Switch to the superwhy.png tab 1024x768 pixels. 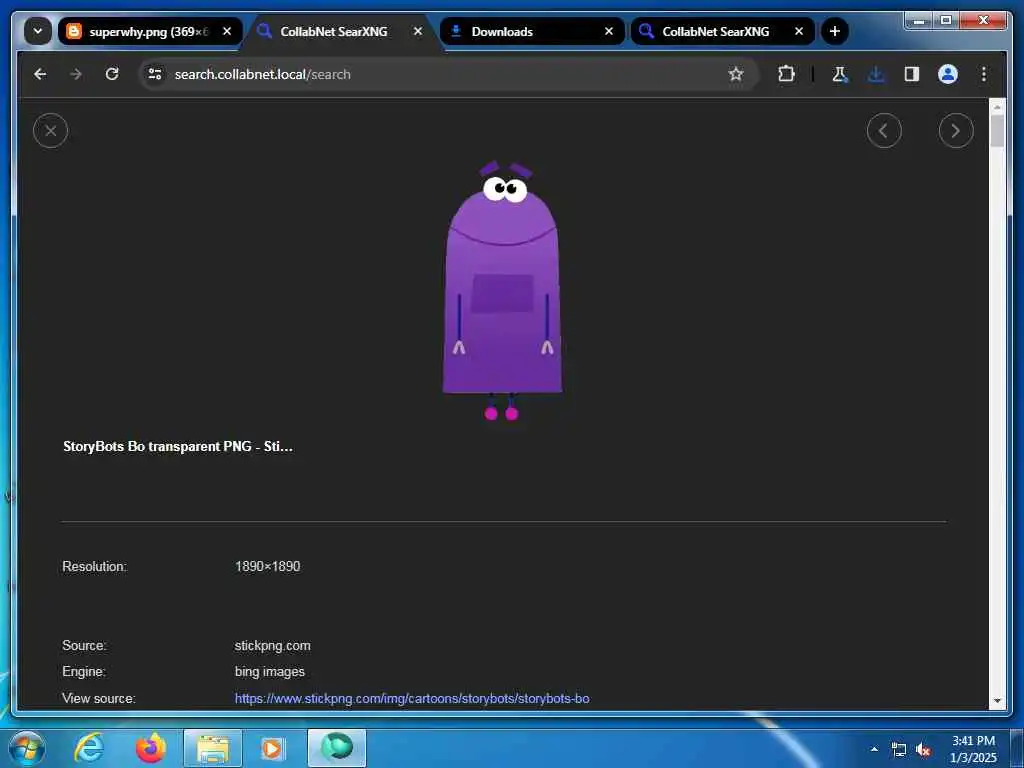pyautogui.click(x=147, y=31)
